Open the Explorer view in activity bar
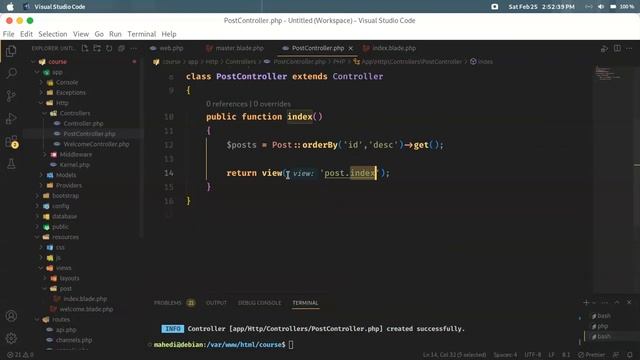640x360 pixels. (11, 51)
